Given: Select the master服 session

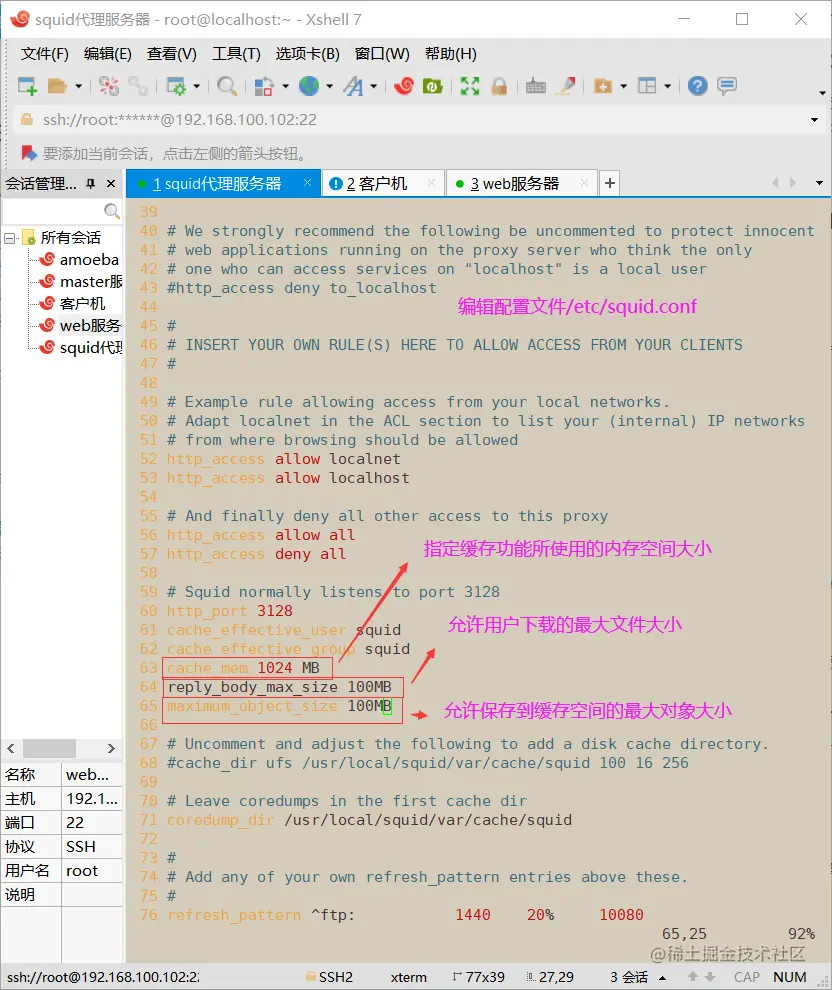Looking at the screenshot, I should click(91, 282).
